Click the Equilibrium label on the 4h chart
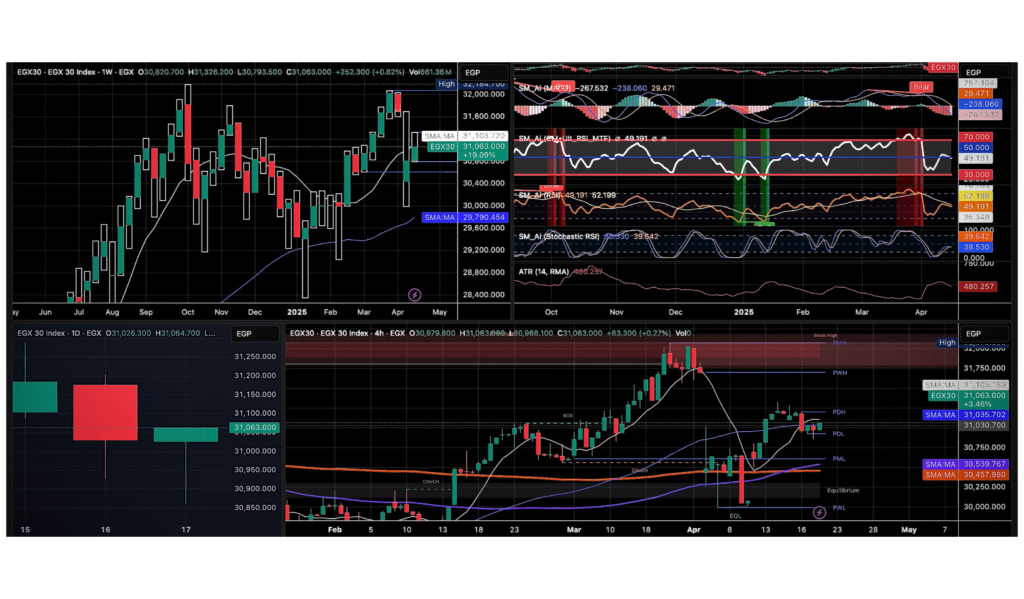 [x=841, y=490]
